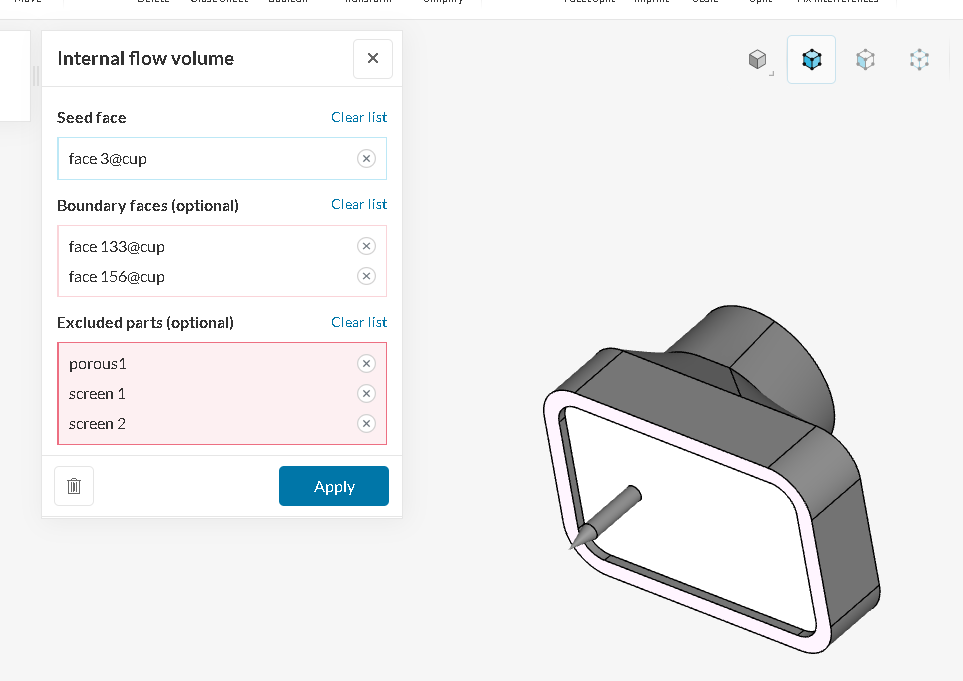The image size is (963, 681).
Task: Remove porous1 from excluded parts
Action: (366, 364)
